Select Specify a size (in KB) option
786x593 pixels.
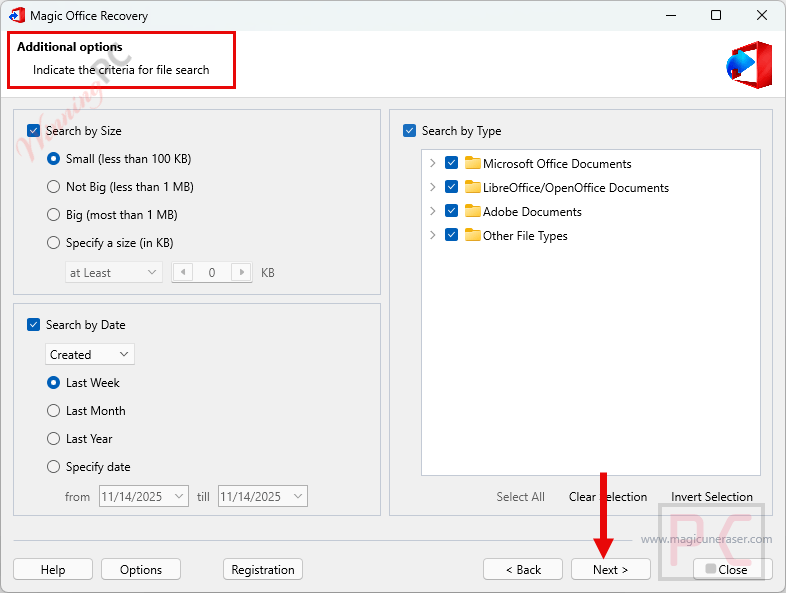[53, 243]
